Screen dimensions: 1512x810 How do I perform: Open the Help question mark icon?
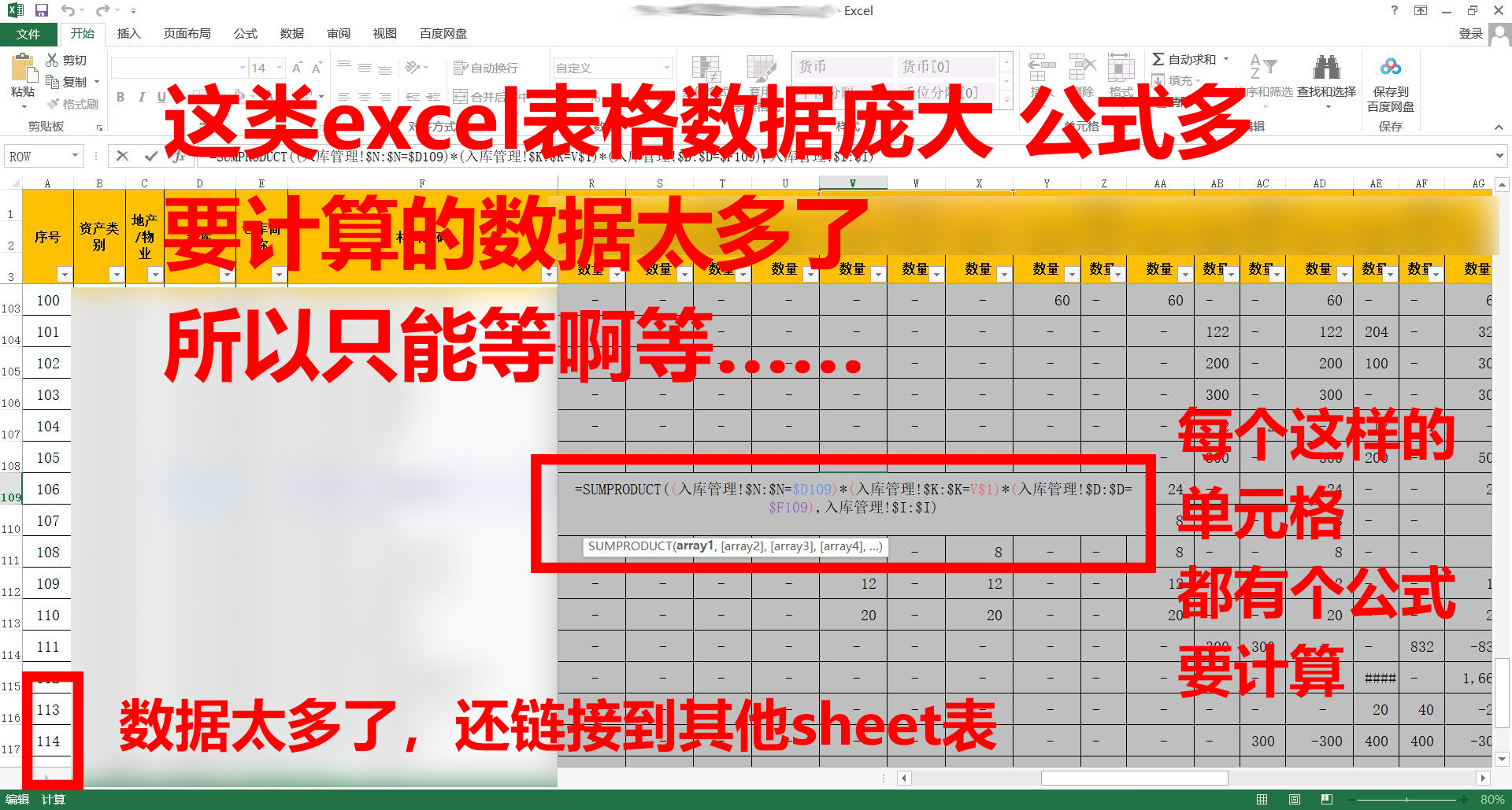point(1395,10)
